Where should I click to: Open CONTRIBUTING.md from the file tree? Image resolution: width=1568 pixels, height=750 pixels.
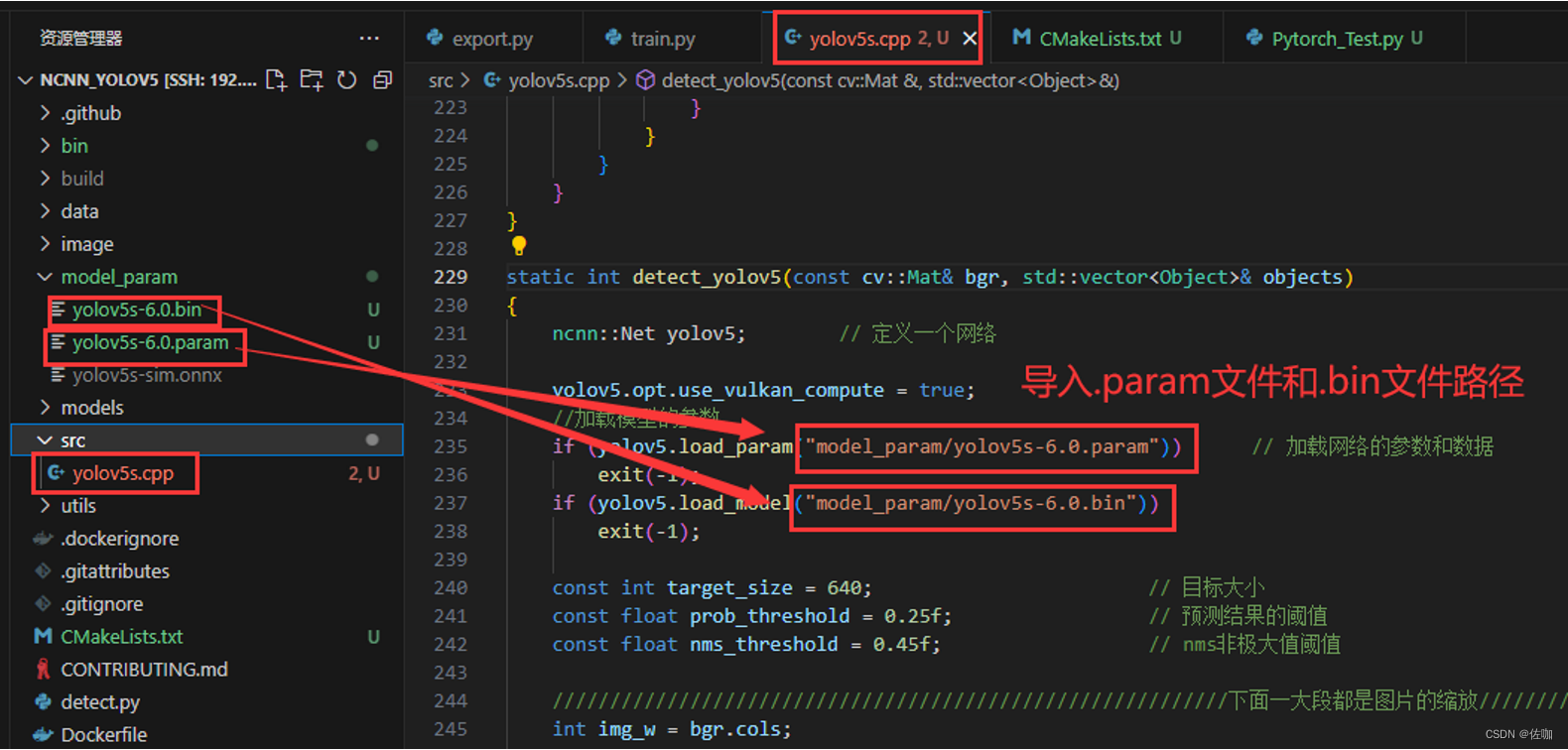(144, 670)
